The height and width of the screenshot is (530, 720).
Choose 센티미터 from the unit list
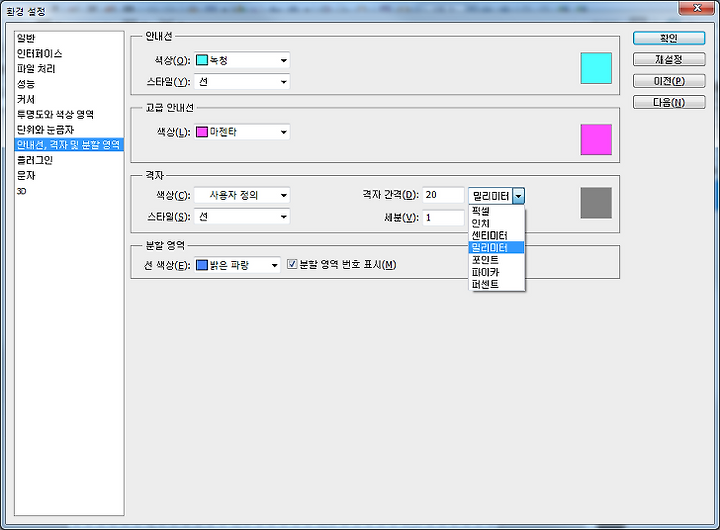click(x=496, y=236)
